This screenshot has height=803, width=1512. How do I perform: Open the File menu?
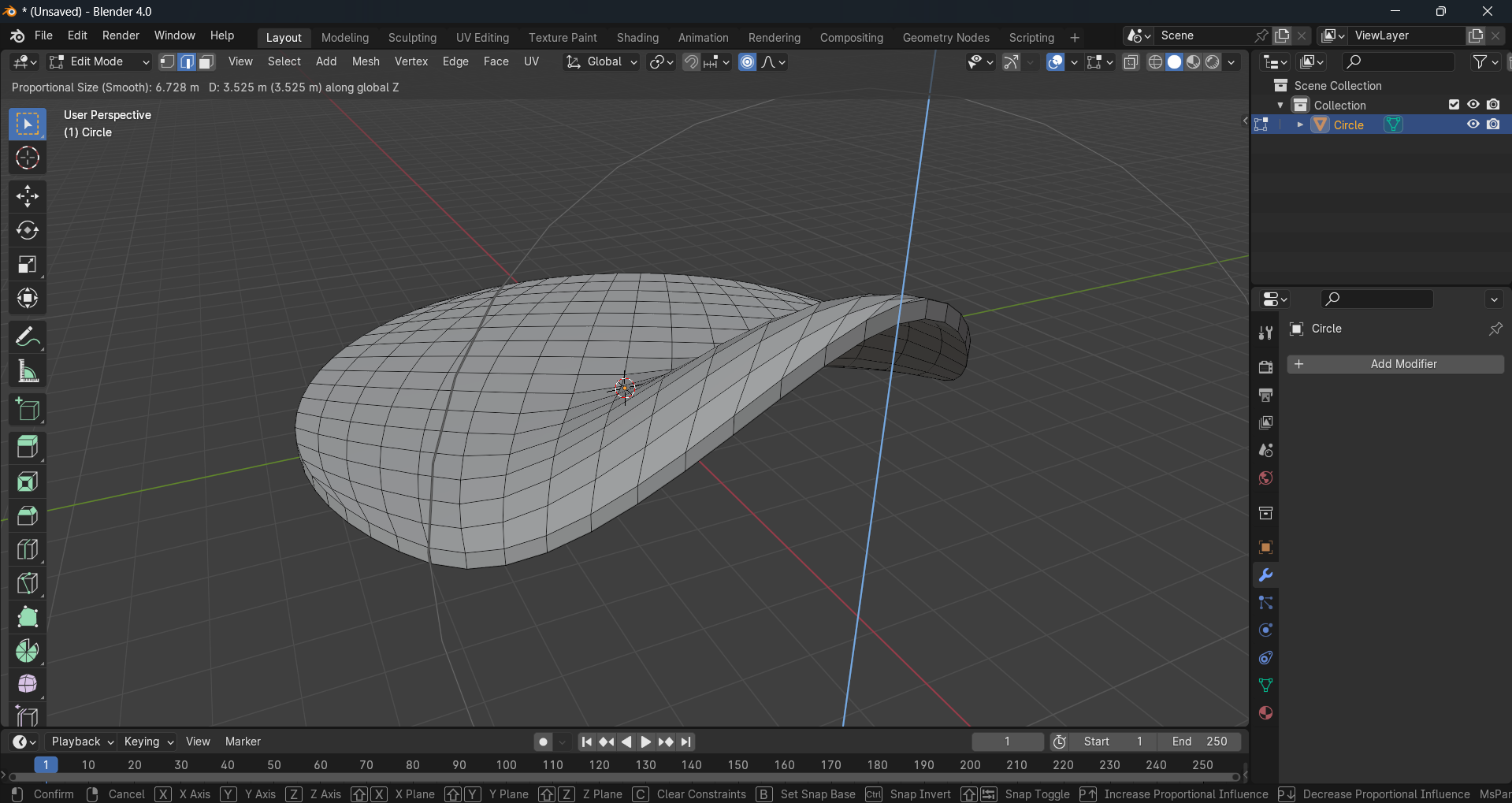(x=44, y=35)
